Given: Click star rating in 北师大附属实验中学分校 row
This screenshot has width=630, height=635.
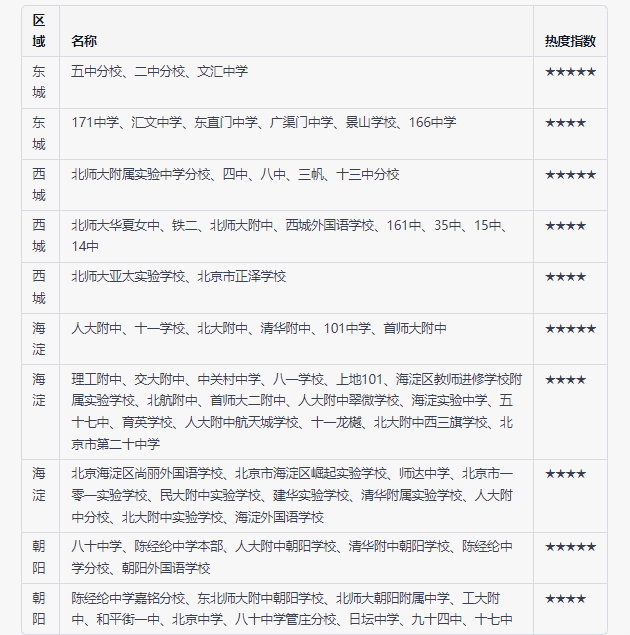Looking at the screenshot, I should pyautogui.click(x=570, y=174).
